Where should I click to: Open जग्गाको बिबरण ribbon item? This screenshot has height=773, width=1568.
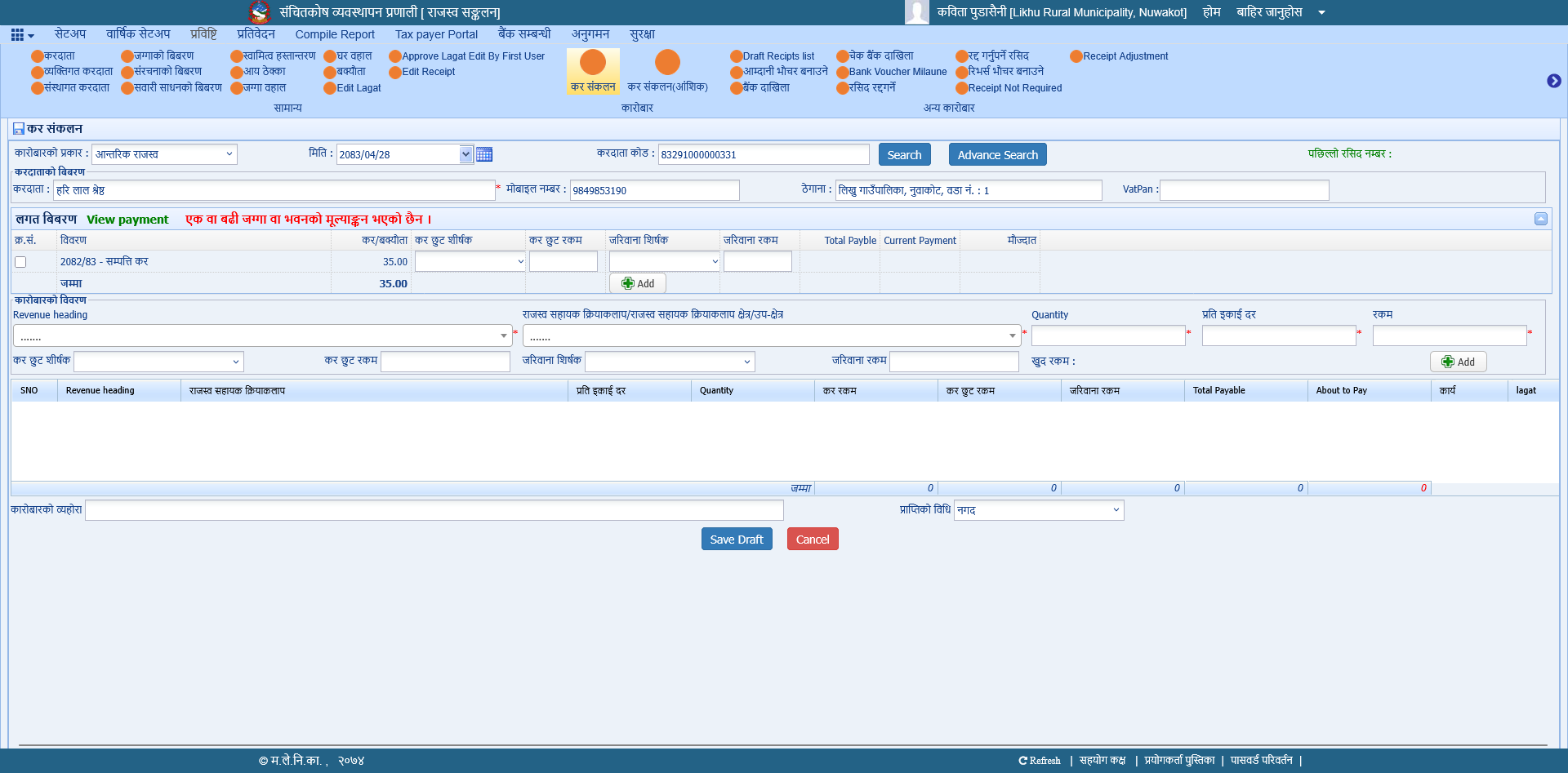[x=158, y=56]
